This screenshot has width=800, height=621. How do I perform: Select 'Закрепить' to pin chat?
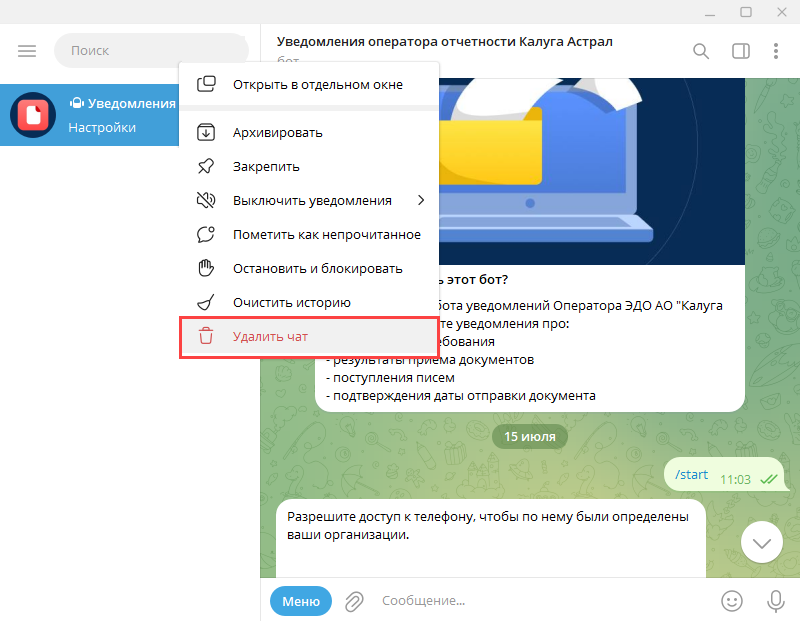[x=309, y=166]
